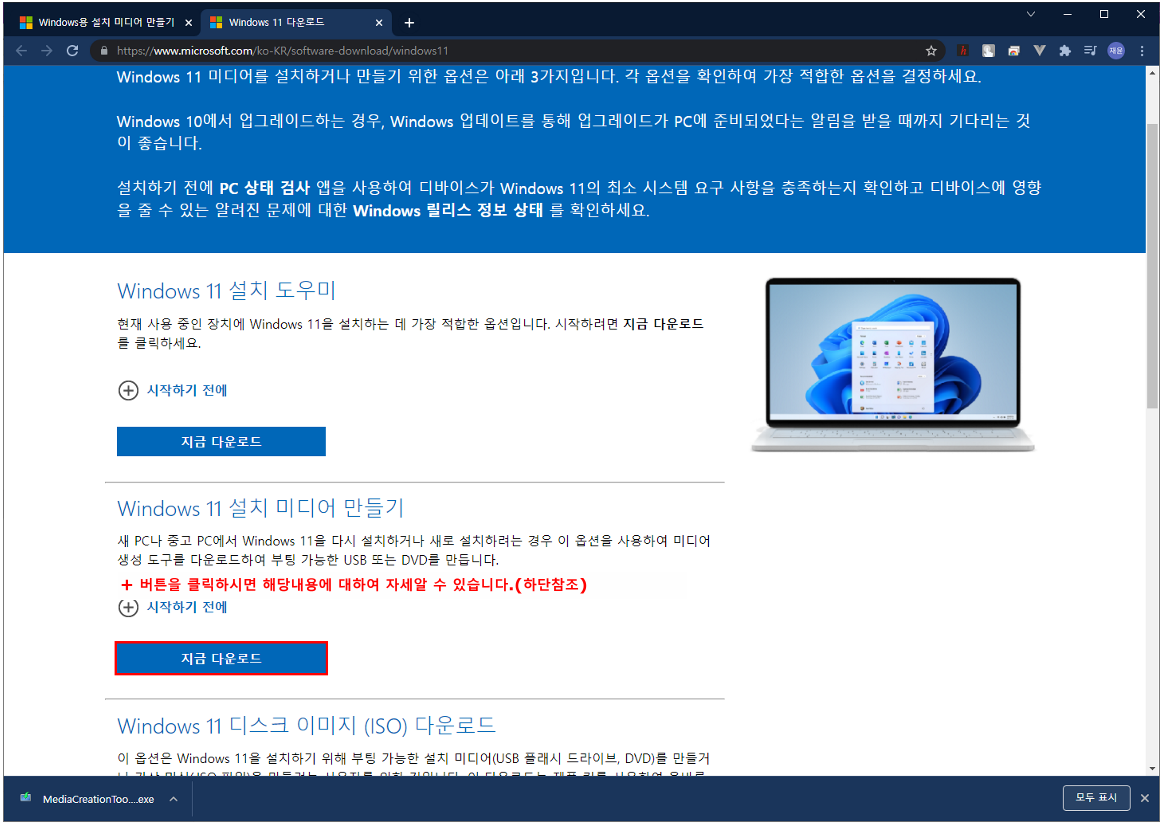Open the stacked windows Chrome extension

click(x=1013, y=50)
